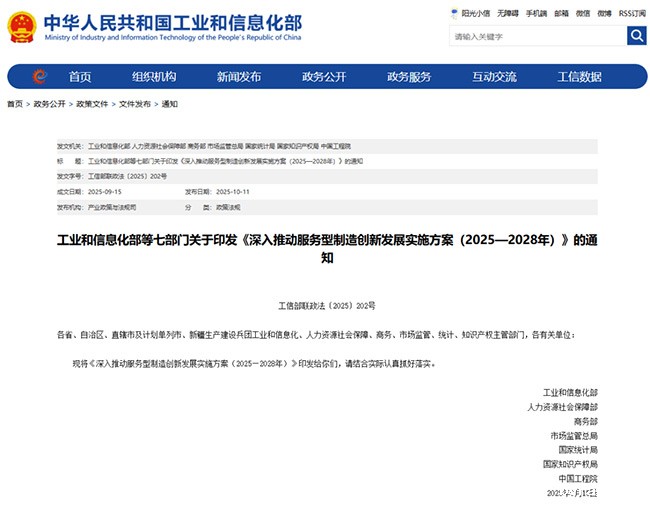Select 政务公开 in the navigation bar
650x507 pixels.
(324, 77)
